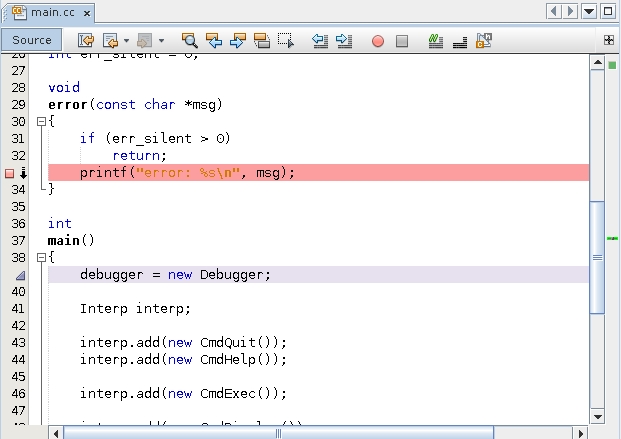Click the split editor icon beside the toolbar
This screenshot has height=439, width=621.
(x=609, y=40)
